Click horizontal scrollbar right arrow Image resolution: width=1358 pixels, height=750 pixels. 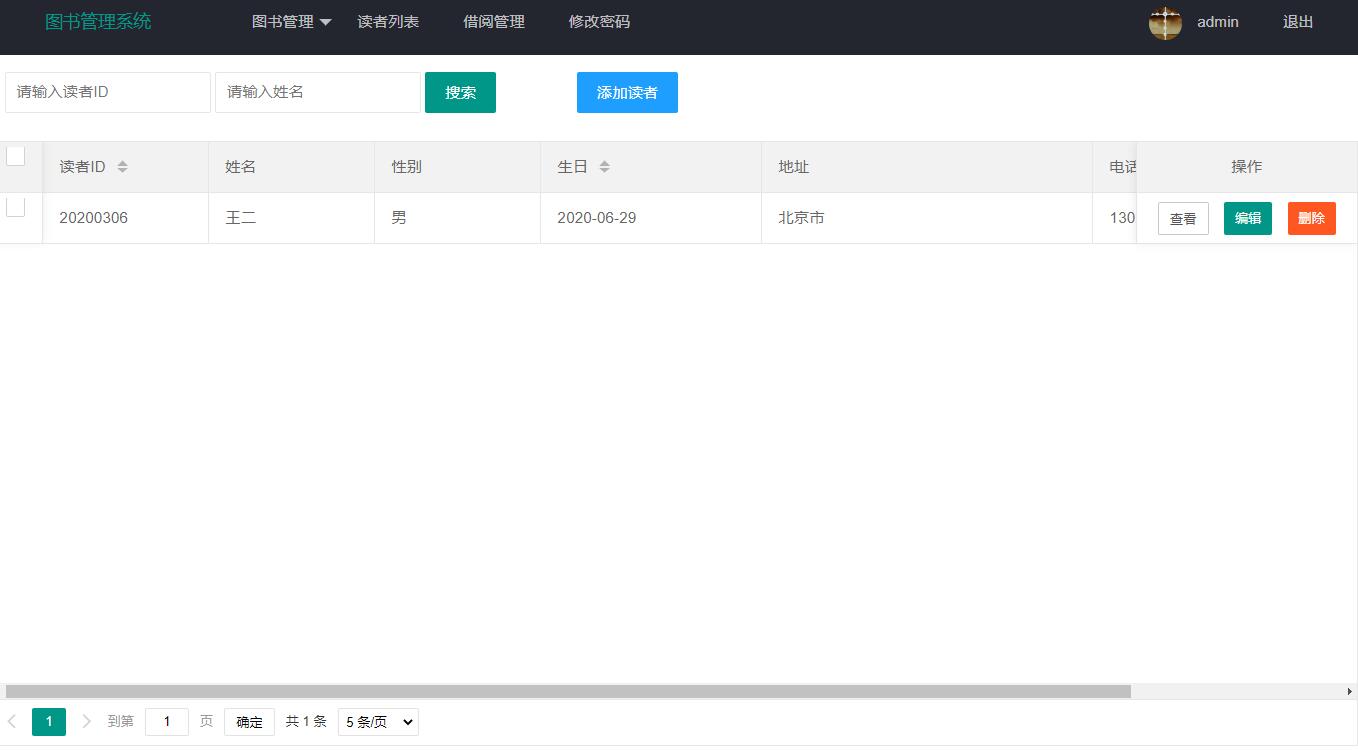[1349, 691]
